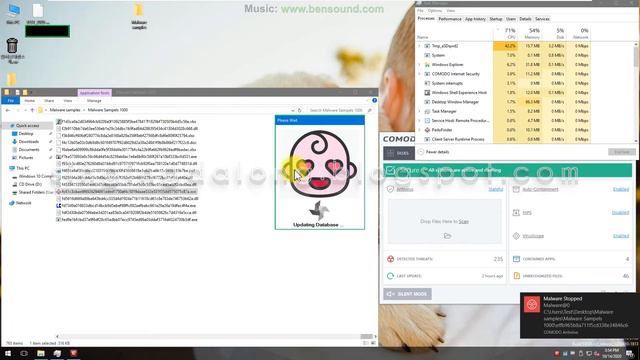
Task: Expand the topmost Temp process row
Action: pyautogui.click(x=419, y=46)
